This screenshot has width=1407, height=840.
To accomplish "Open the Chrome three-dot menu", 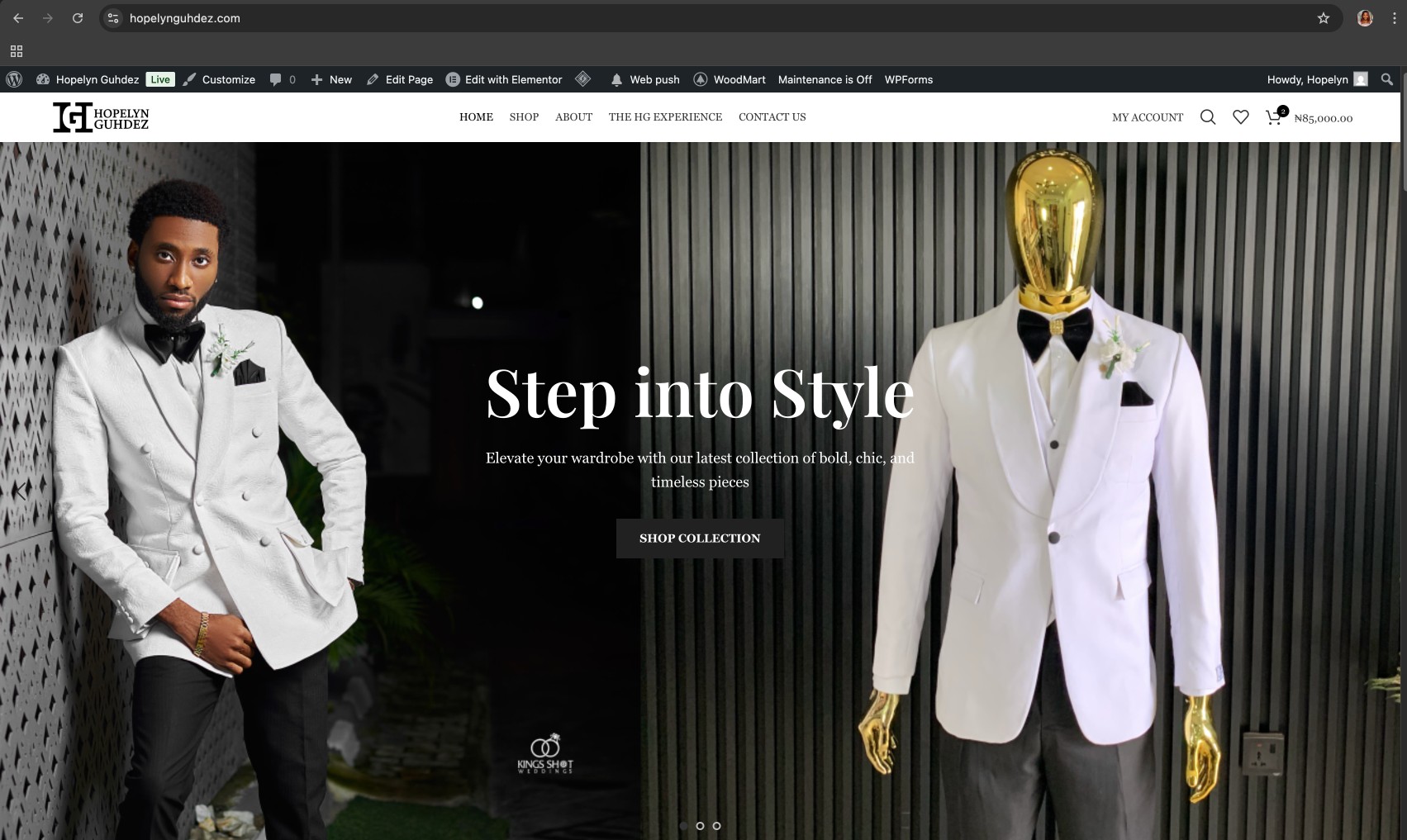I will (1394, 18).
